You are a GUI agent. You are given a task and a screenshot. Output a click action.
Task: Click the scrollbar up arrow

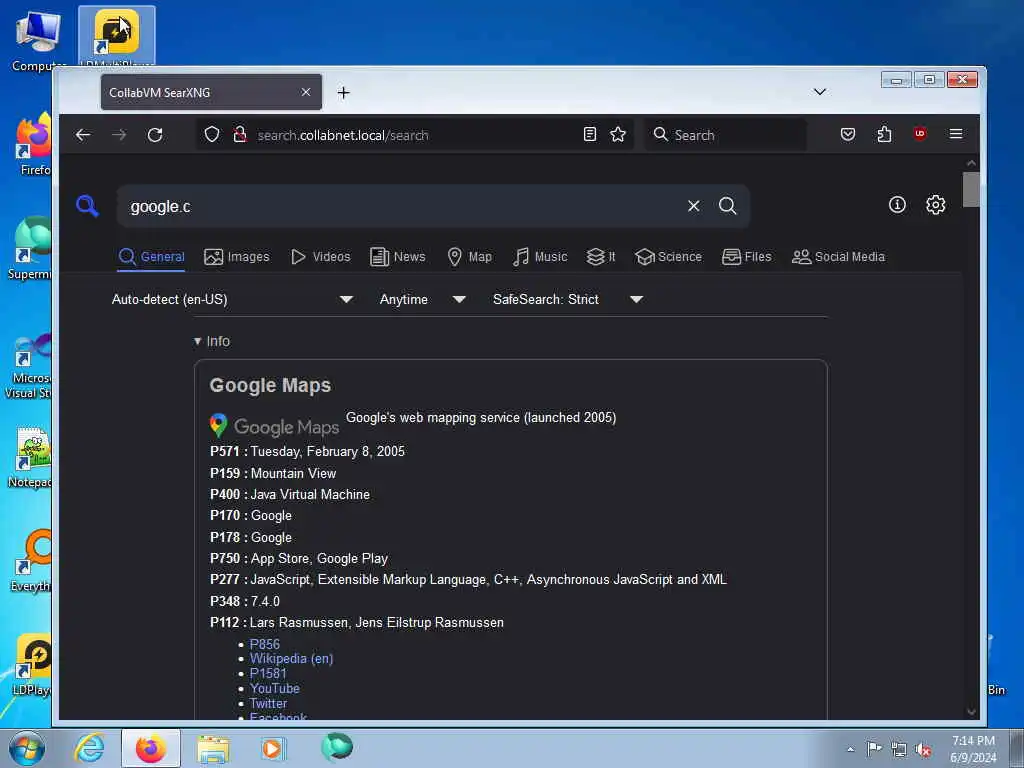(970, 163)
